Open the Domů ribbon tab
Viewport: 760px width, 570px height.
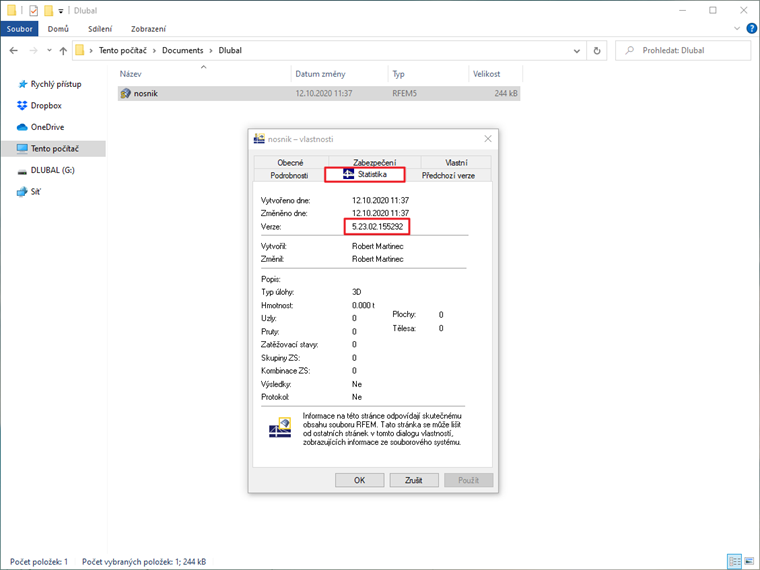58,29
